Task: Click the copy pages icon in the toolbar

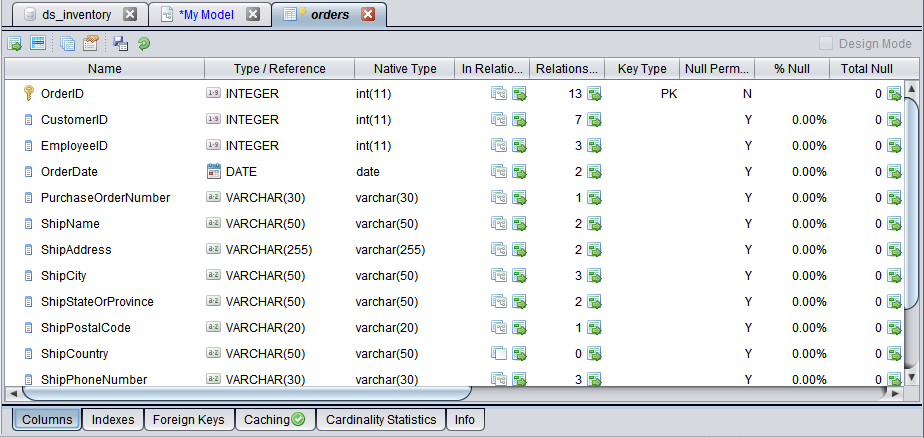Action: [68, 43]
